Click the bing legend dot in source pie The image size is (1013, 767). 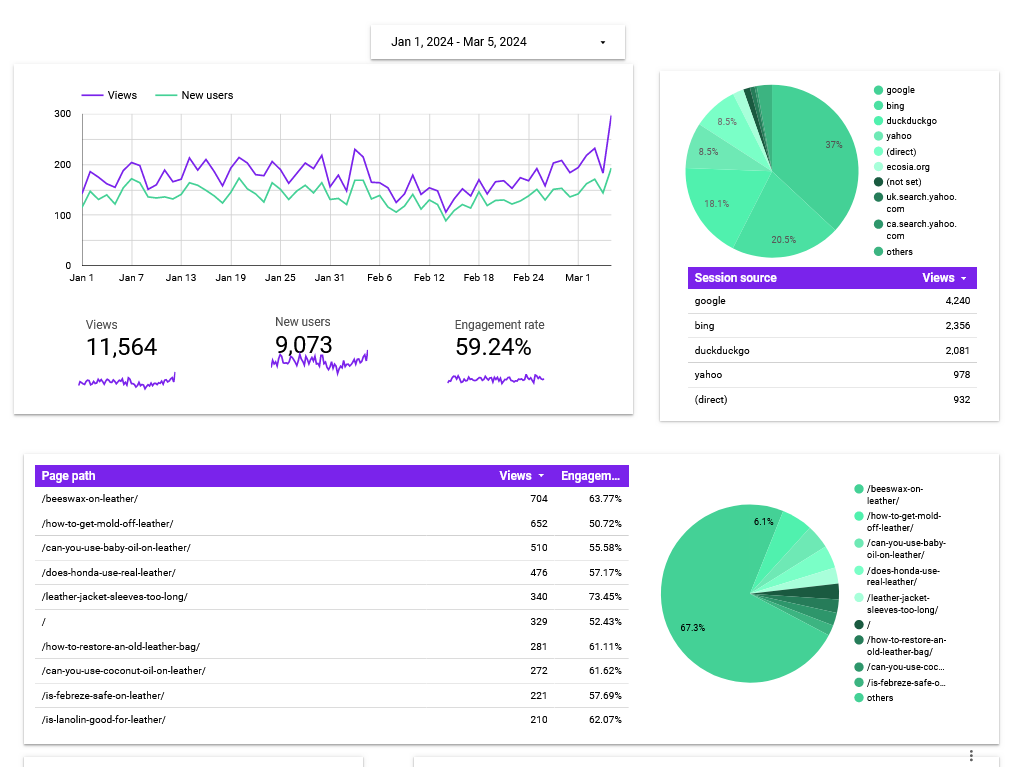878,106
